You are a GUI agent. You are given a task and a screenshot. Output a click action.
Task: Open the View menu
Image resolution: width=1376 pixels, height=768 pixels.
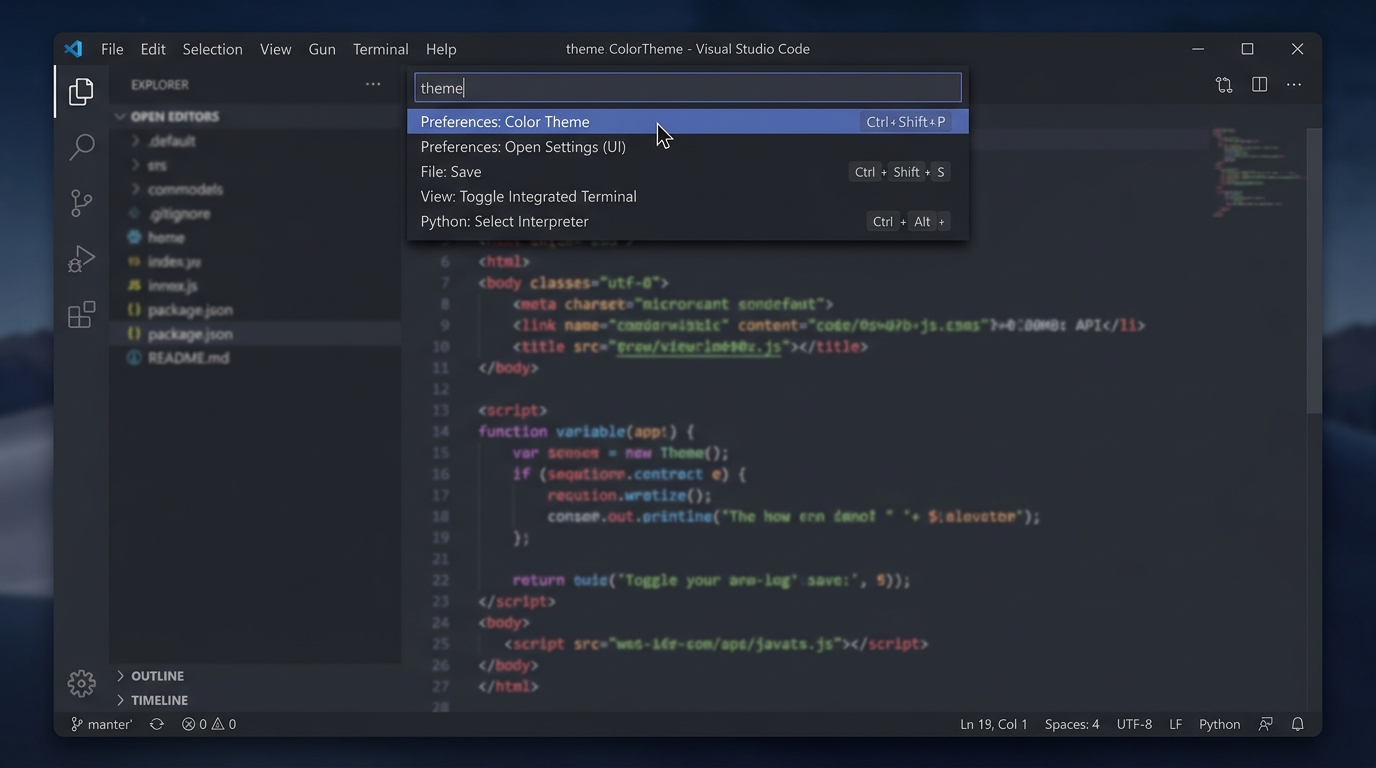point(275,49)
